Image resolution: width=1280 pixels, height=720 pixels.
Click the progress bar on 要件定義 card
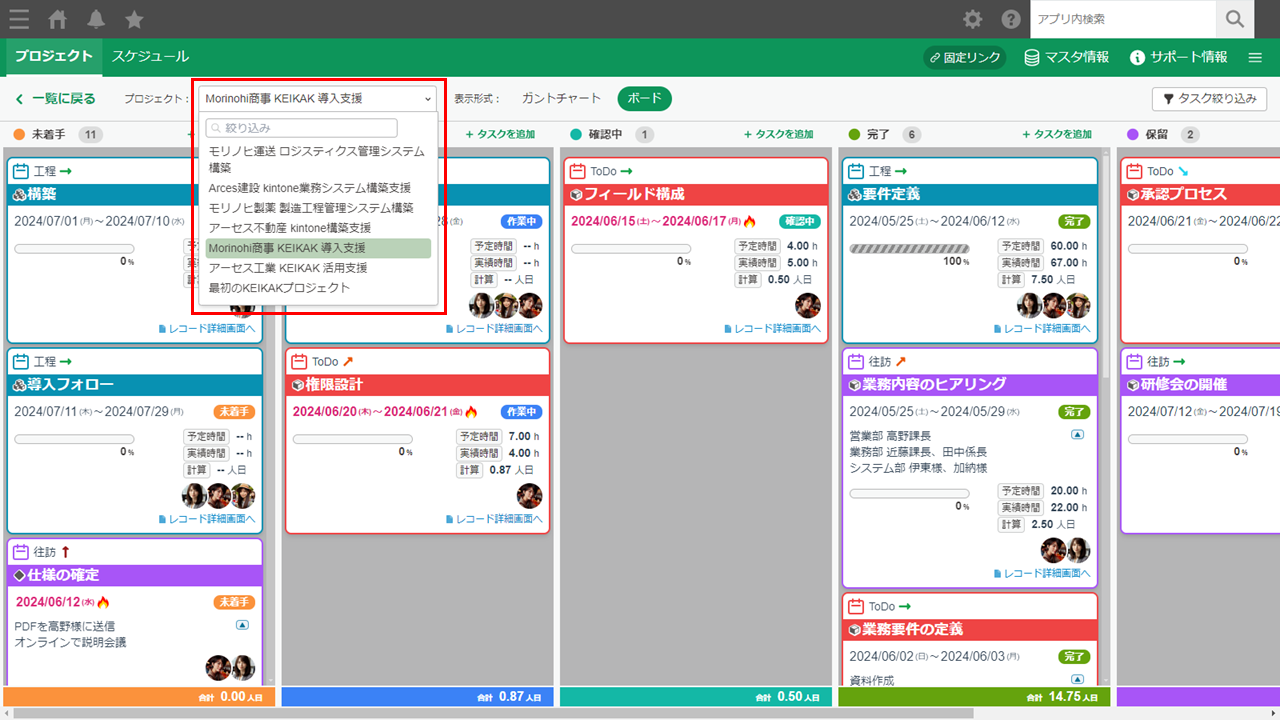[x=909, y=248]
